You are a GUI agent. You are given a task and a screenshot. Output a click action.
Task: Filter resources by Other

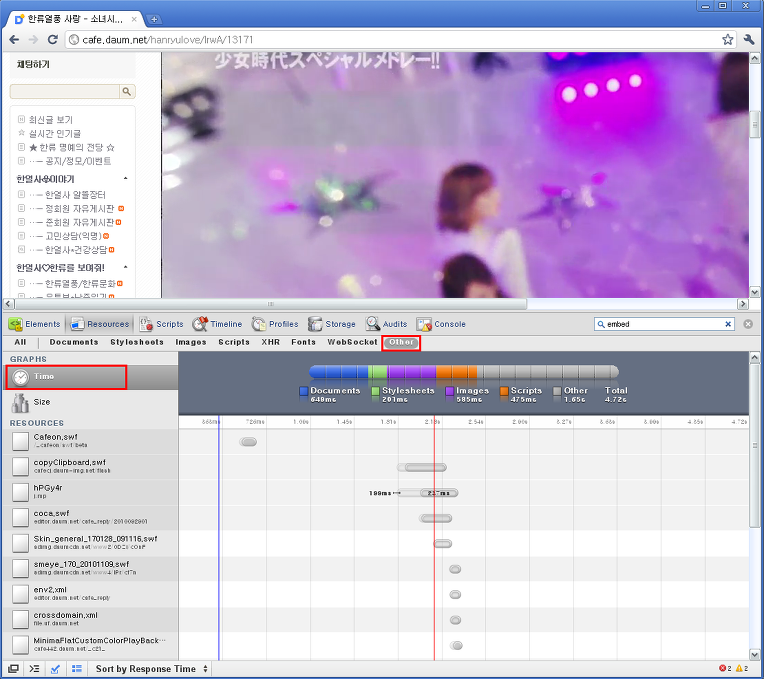coord(401,342)
